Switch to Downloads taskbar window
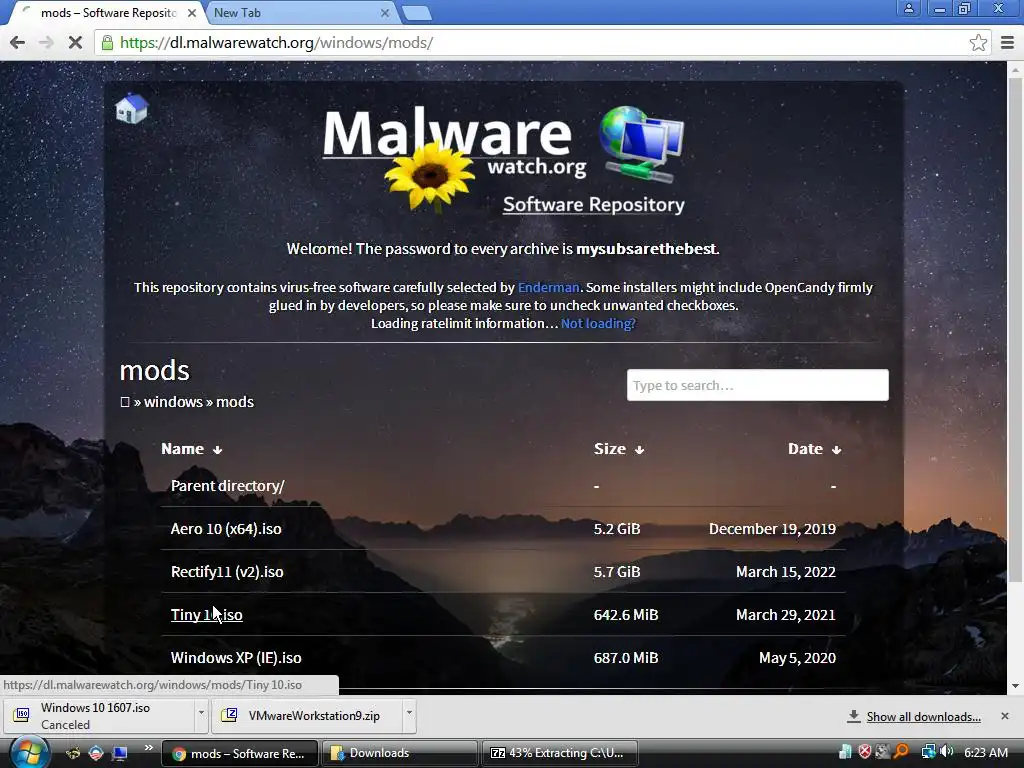 pyautogui.click(x=398, y=753)
